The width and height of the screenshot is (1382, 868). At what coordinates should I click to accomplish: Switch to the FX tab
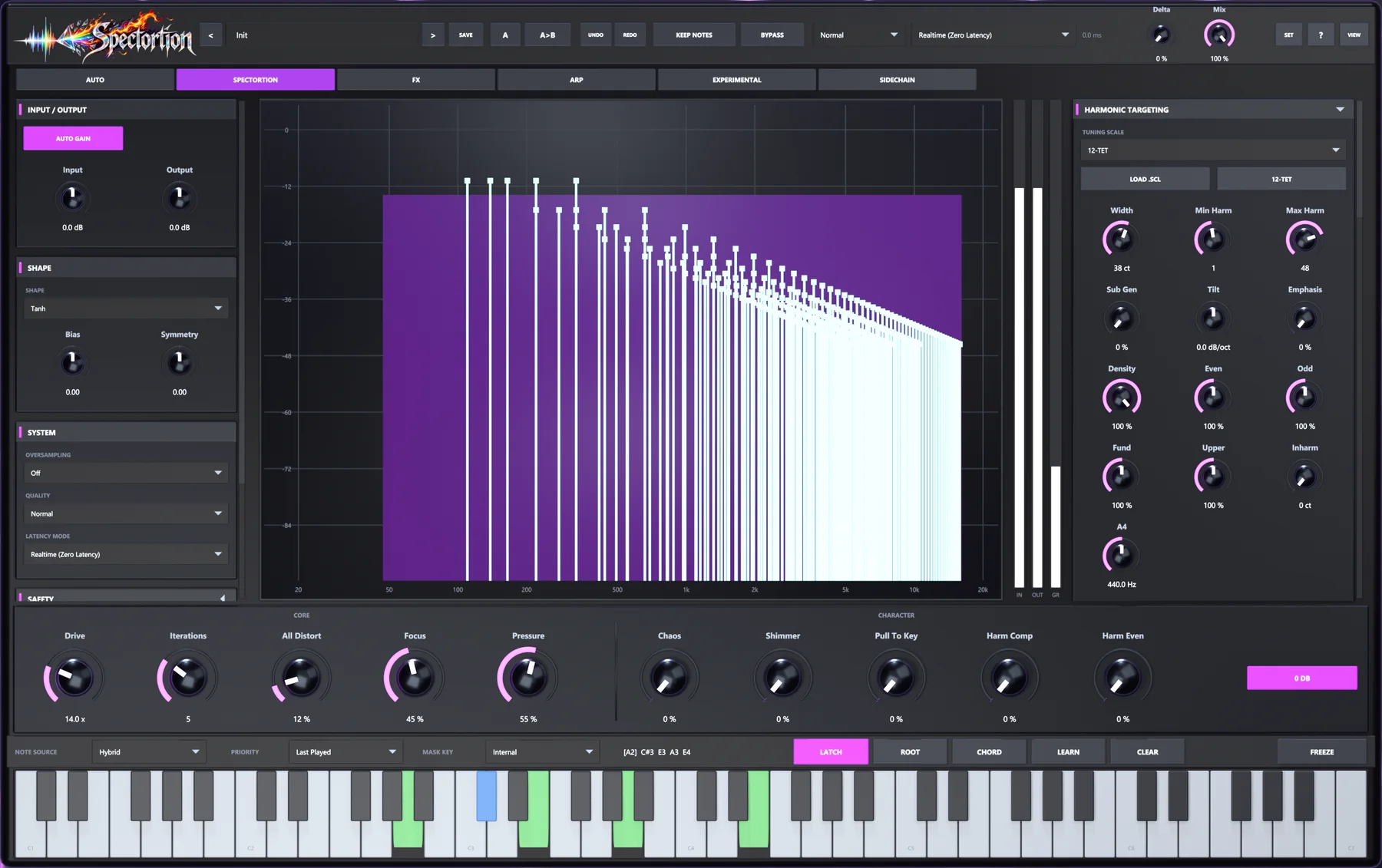(x=416, y=80)
